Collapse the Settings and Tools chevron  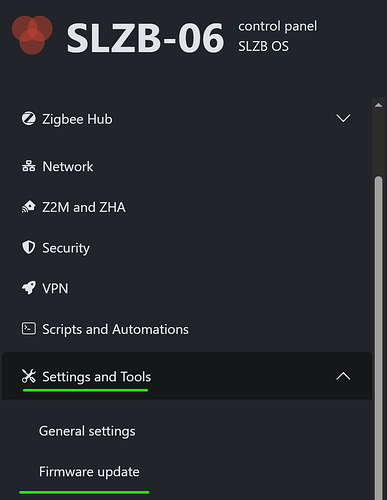343,376
